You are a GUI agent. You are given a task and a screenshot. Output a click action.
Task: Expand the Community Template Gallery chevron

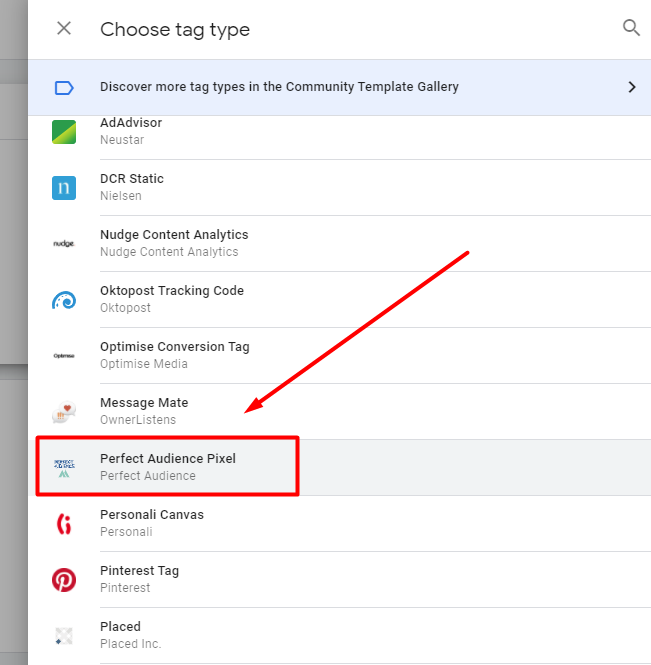pyautogui.click(x=632, y=87)
